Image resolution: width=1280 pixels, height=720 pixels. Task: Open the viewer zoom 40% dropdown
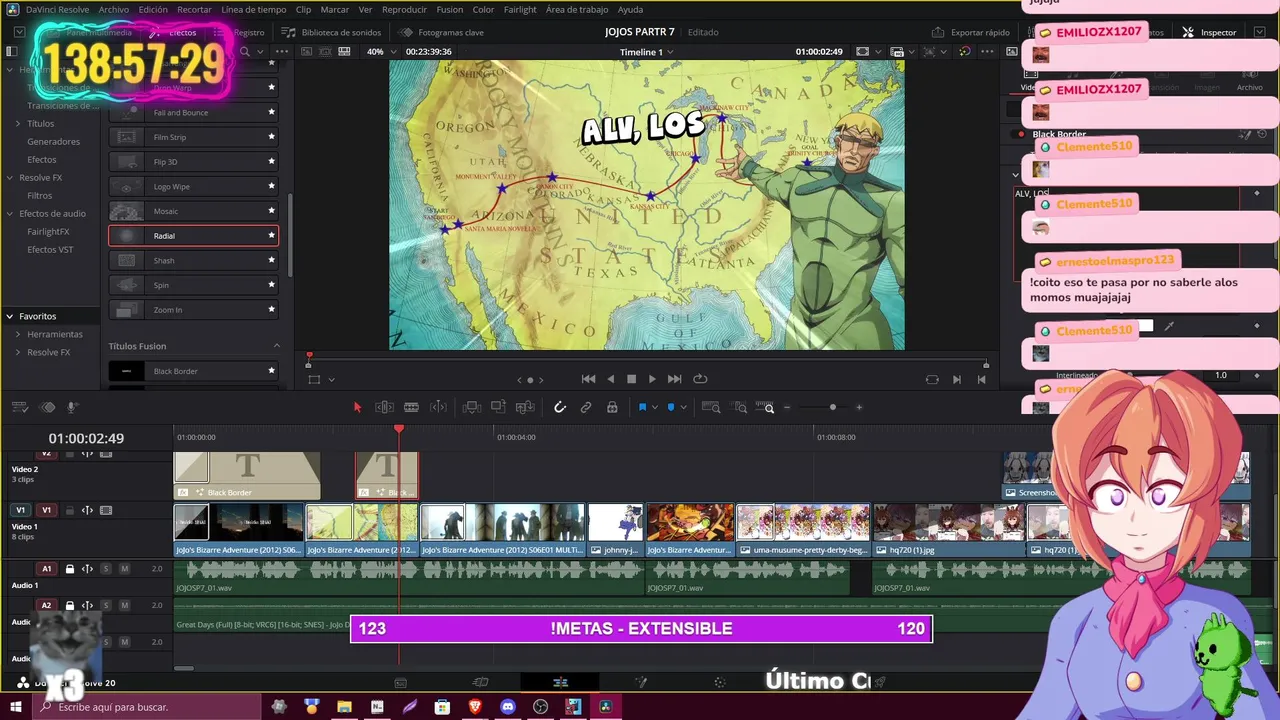coord(380,52)
